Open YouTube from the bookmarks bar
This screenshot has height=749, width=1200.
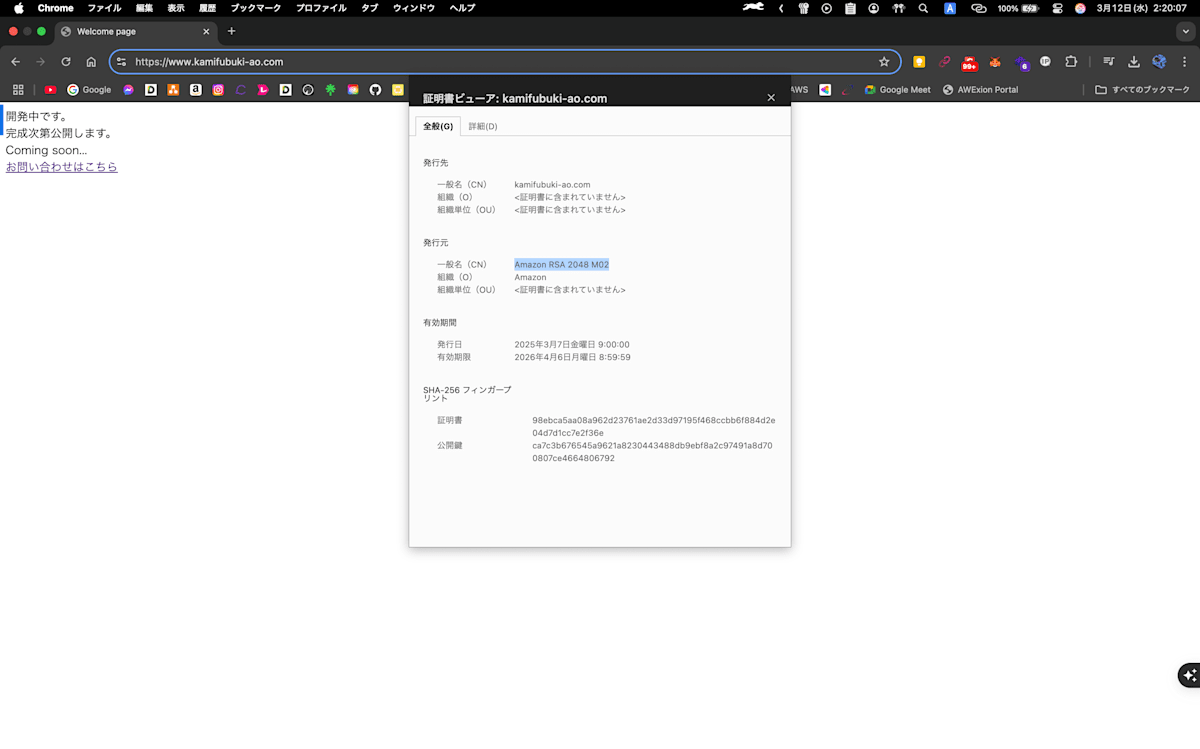pos(50,89)
